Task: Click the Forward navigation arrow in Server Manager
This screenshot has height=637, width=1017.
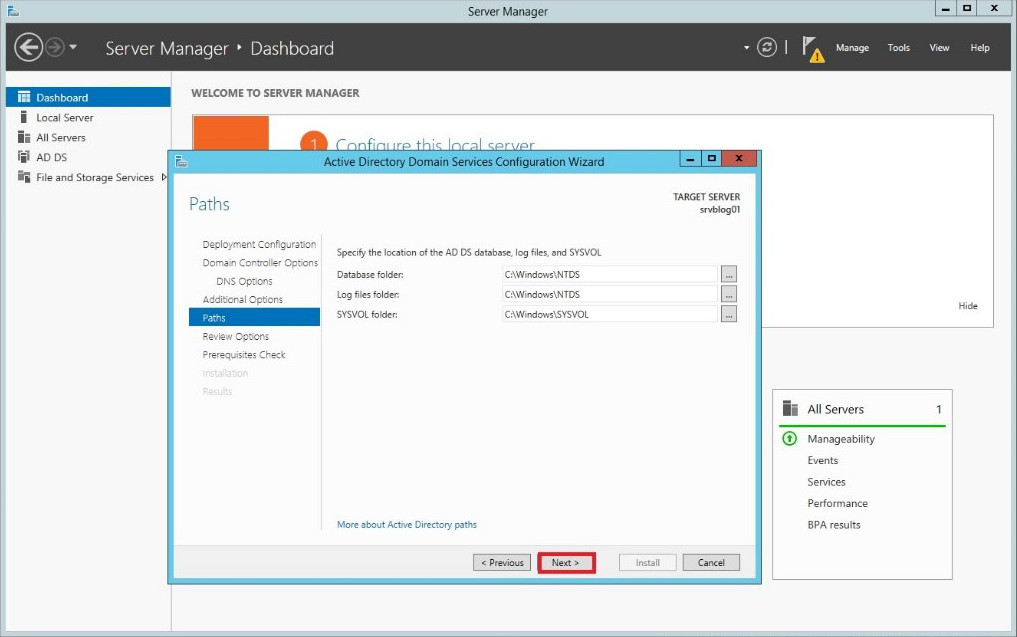Action: pos(55,47)
